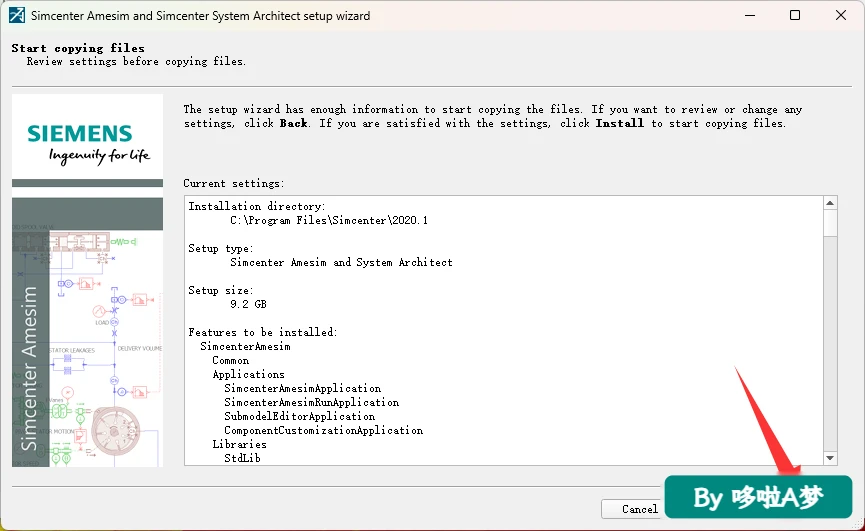Click the Current settings scrollbar thumb
This screenshot has height=531, width=865.
(x=830, y=223)
